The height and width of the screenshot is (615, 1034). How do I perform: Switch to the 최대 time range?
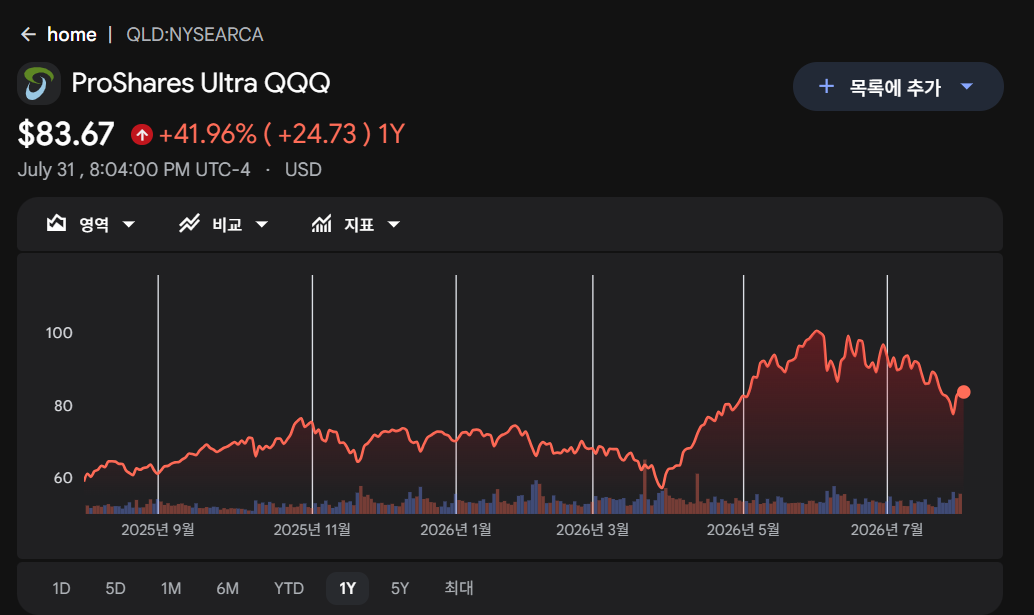coord(458,588)
